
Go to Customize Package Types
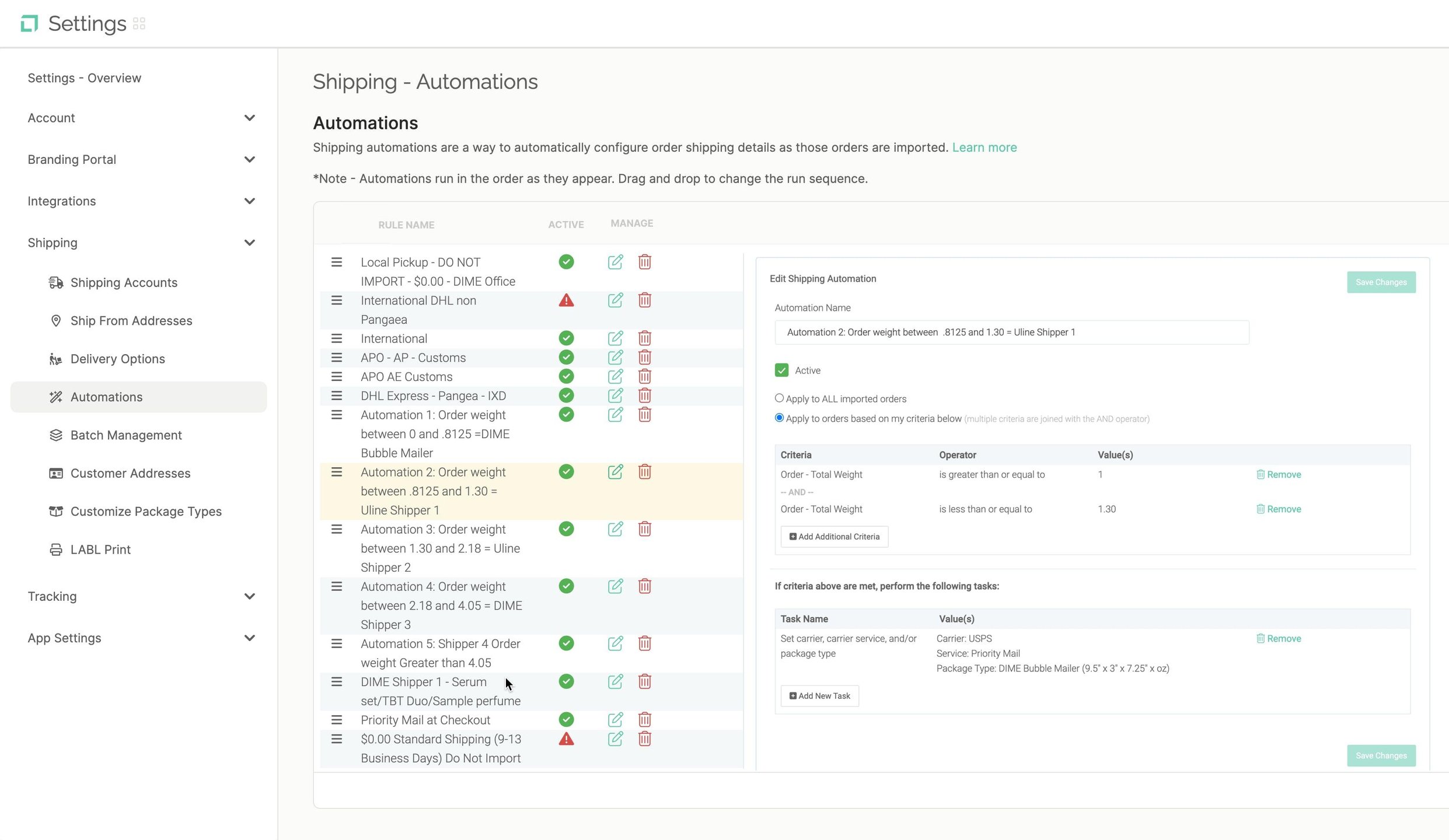pos(146,512)
